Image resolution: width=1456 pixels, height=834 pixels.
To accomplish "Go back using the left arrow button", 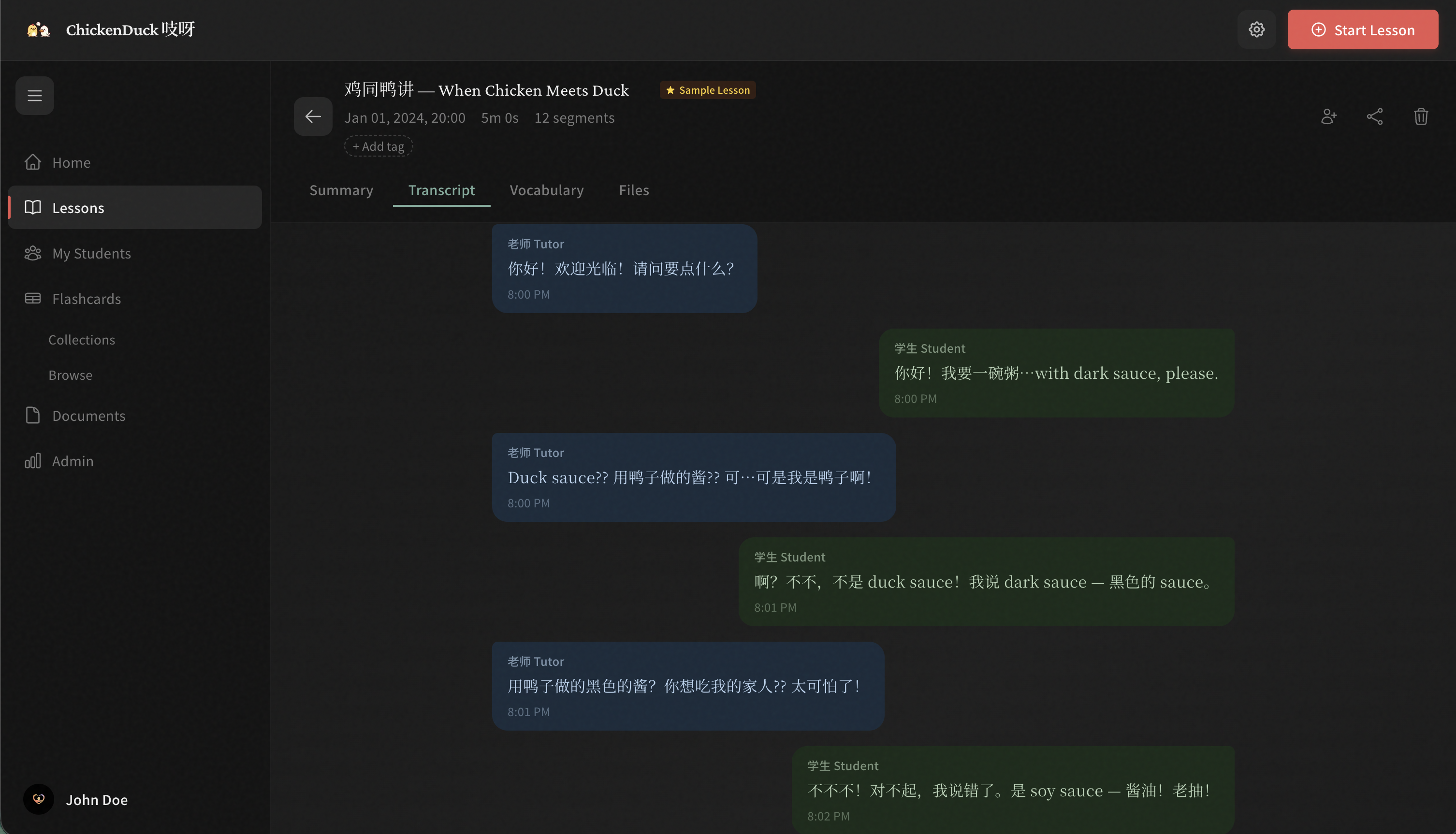I will 313,117.
